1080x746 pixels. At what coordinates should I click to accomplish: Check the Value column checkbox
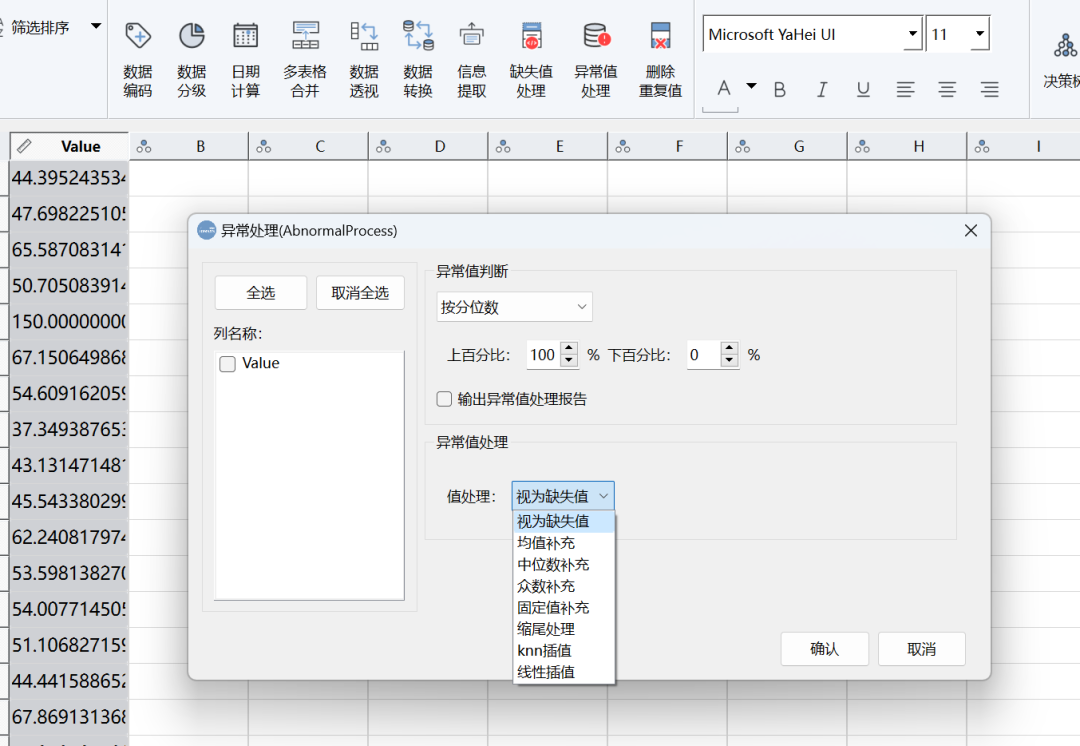228,364
